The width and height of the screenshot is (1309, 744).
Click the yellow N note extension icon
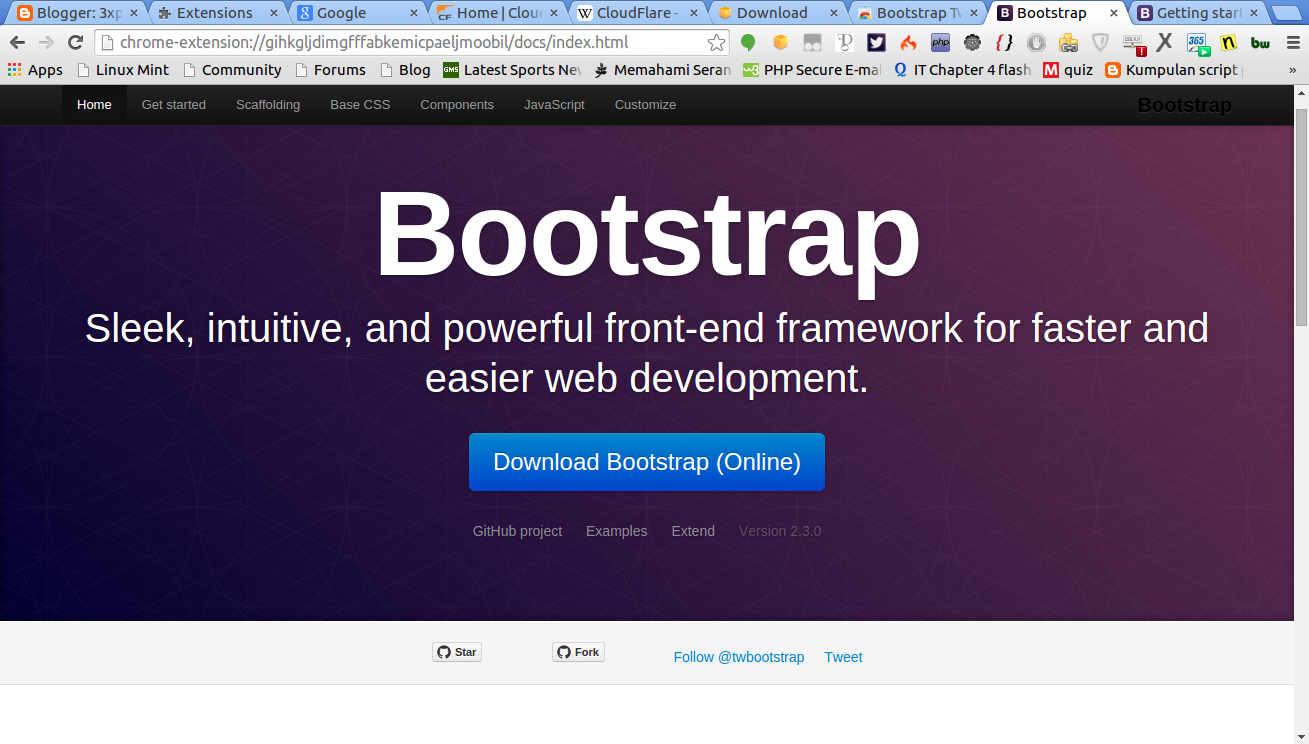[x=1229, y=43]
